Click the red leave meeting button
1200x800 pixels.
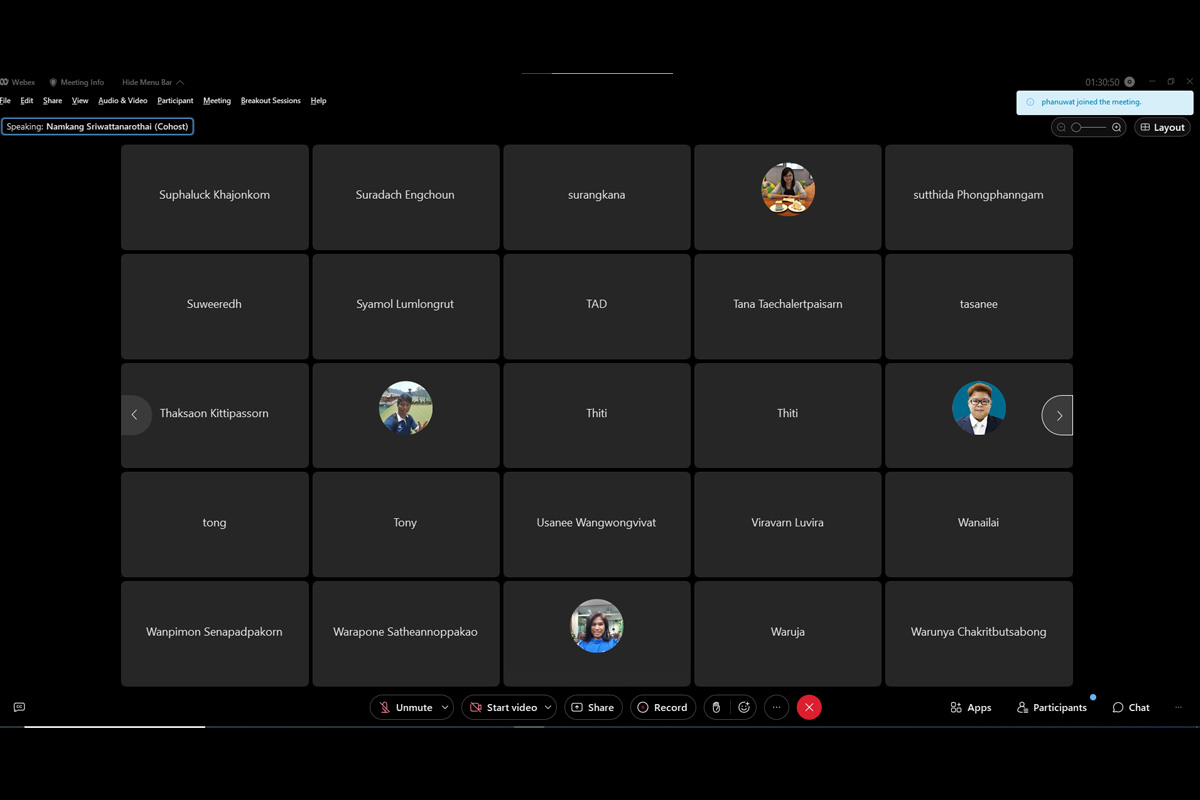pos(809,707)
